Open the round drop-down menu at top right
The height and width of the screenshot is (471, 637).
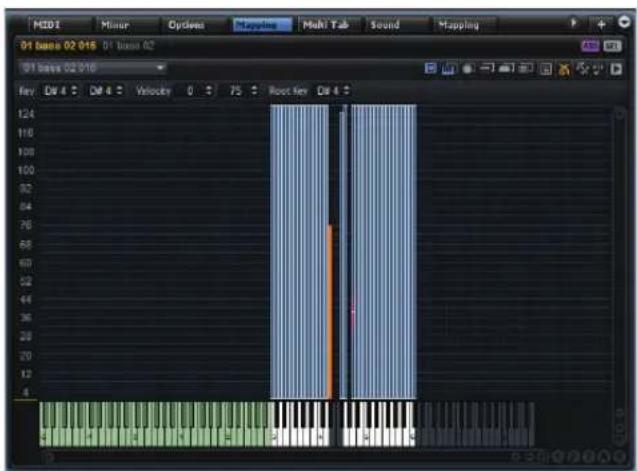[624, 22]
